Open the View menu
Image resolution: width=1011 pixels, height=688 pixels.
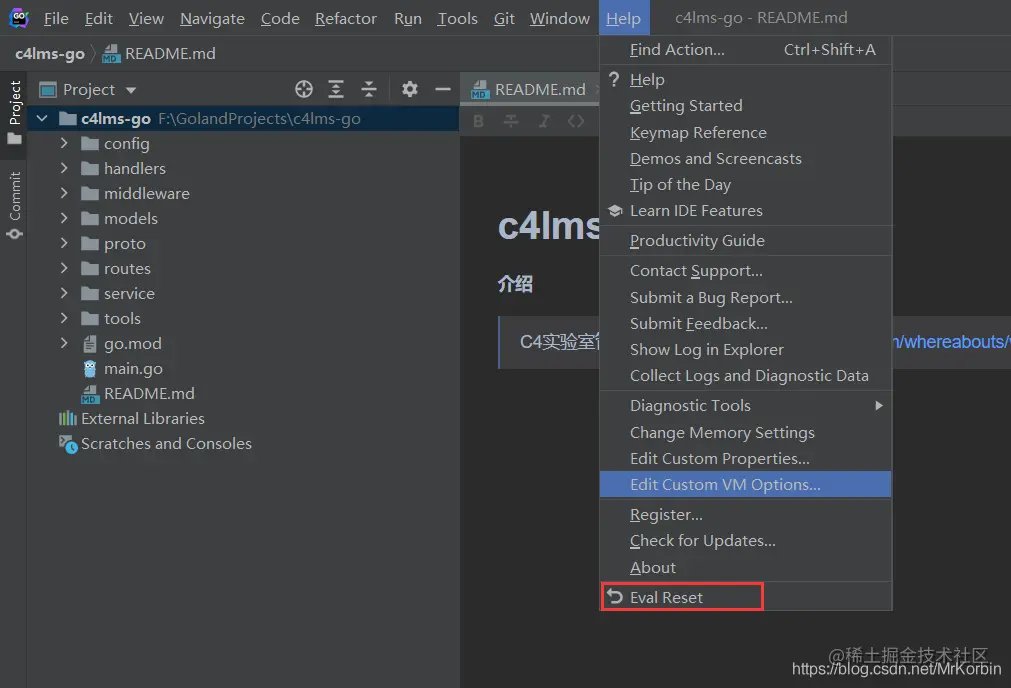pyautogui.click(x=146, y=19)
